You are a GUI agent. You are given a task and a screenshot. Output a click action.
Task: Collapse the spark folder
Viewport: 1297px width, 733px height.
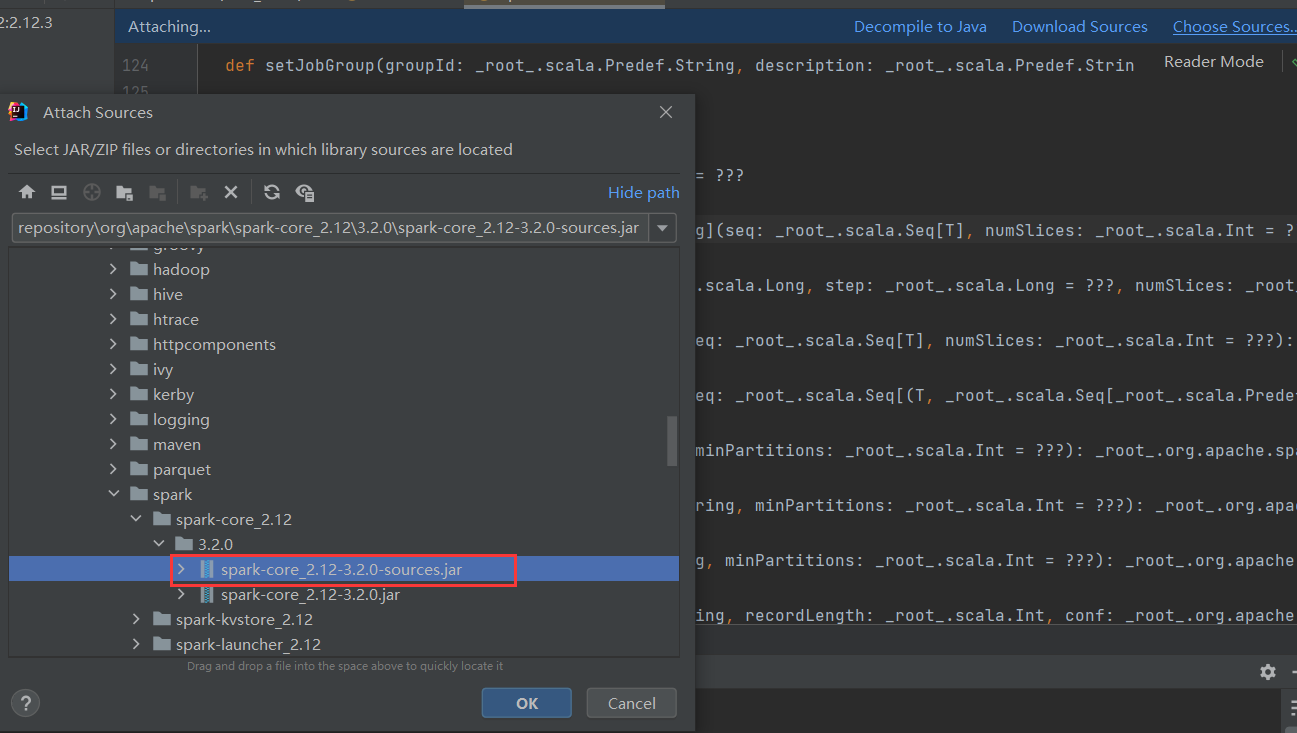click(113, 494)
